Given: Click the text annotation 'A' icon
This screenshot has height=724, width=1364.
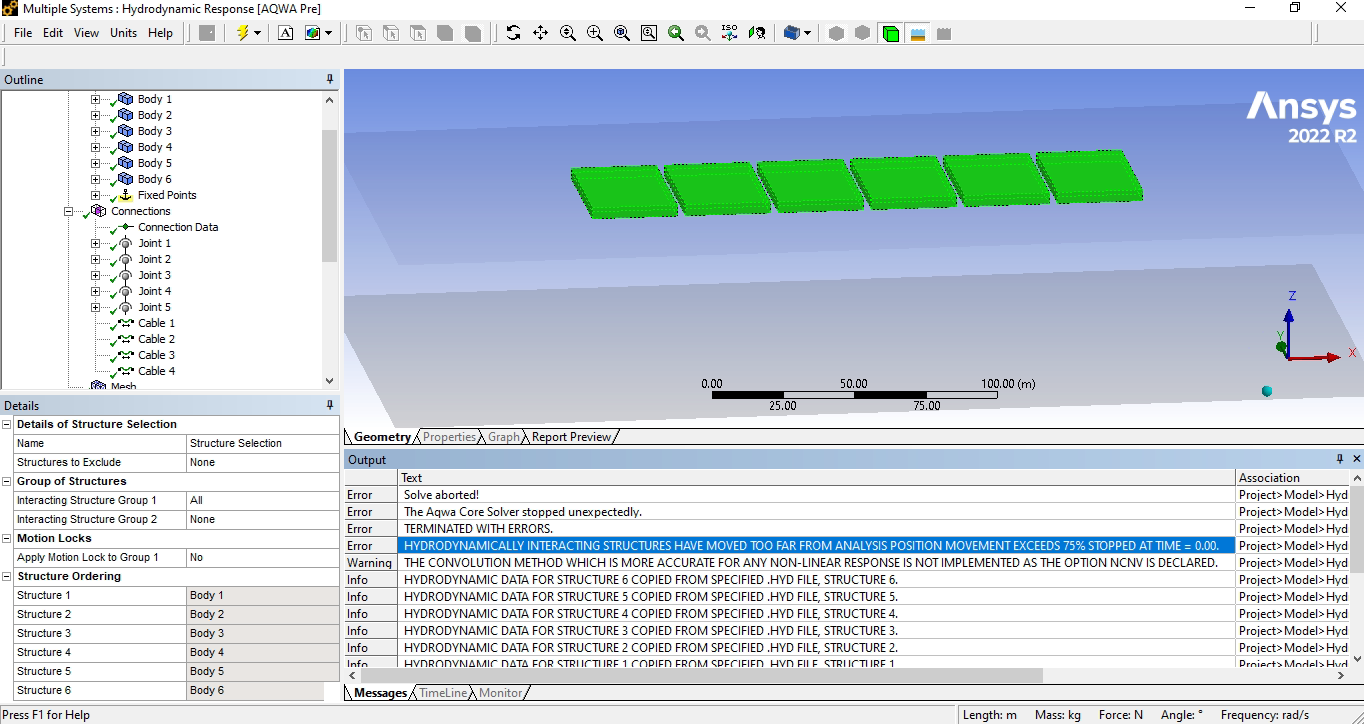Looking at the screenshot, I should [x=286, y=33].
